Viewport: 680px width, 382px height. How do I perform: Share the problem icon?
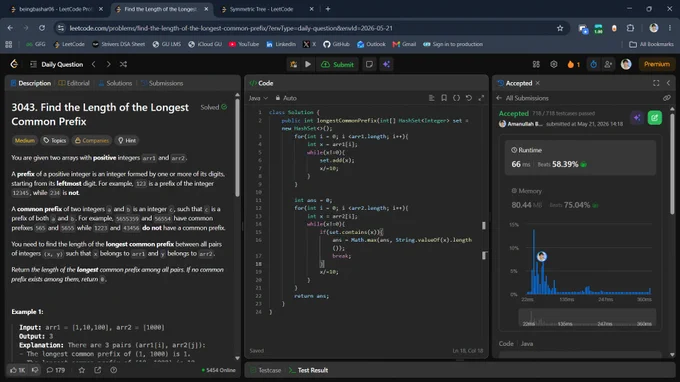pos(98,370)
